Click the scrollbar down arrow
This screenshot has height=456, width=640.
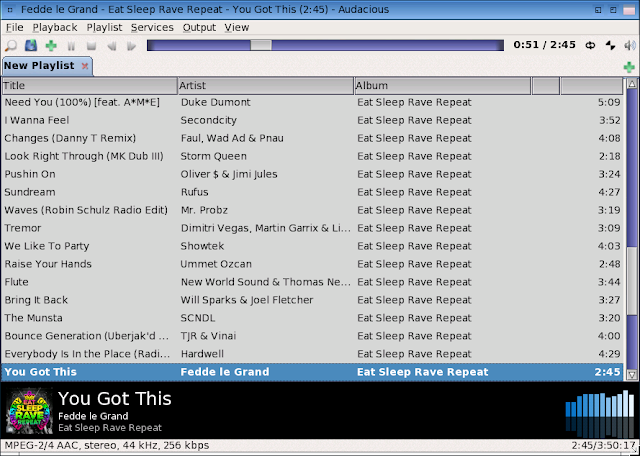632,374
